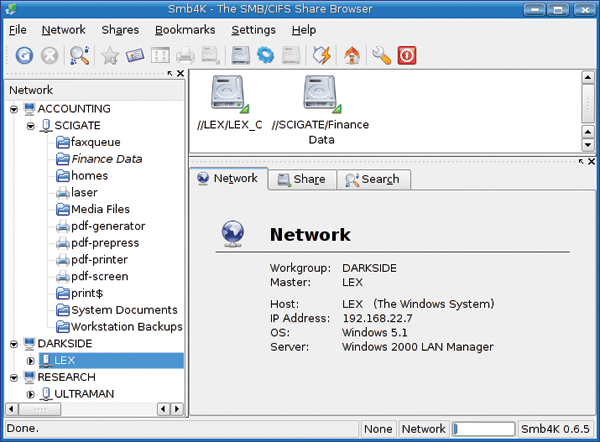Open the Bookmarks menu
600x442 pixels.
pos(185,30)
